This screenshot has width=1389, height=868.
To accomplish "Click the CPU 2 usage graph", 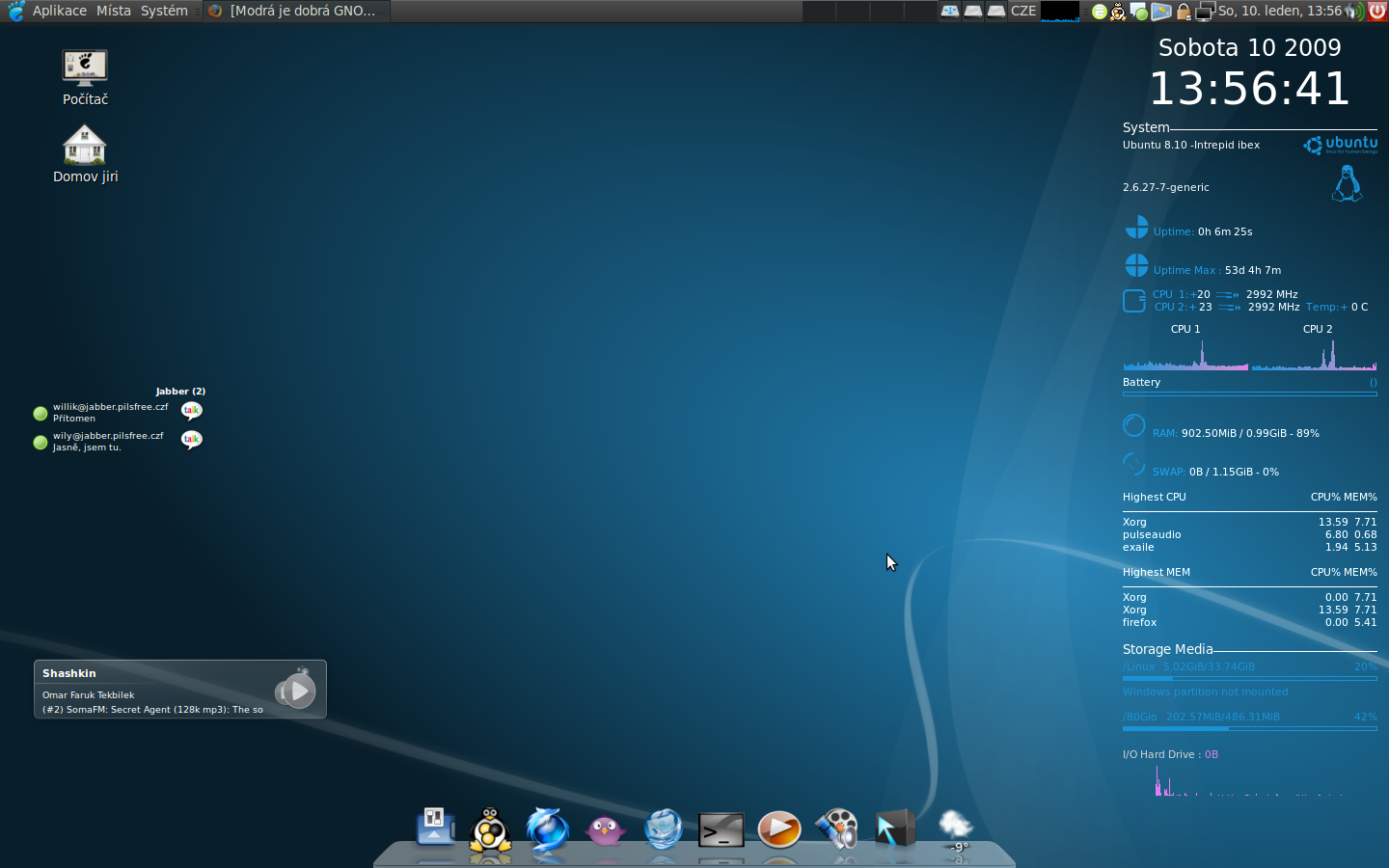I will click(1314, 354).
